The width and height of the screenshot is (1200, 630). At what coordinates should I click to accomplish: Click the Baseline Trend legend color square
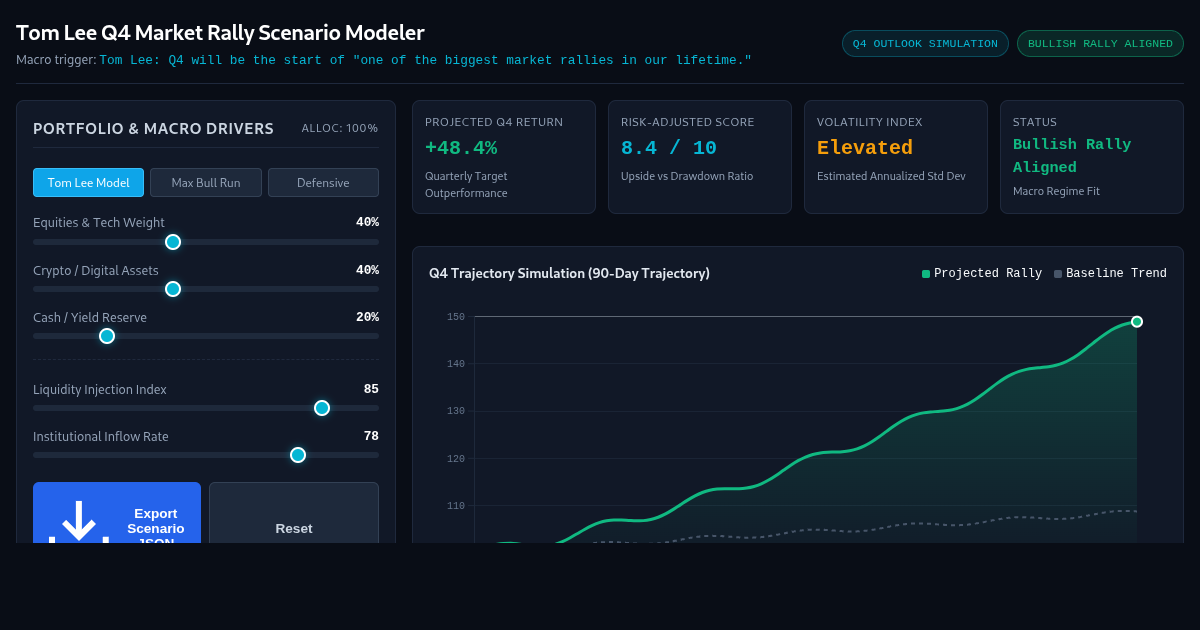(x=1058, y=274)
